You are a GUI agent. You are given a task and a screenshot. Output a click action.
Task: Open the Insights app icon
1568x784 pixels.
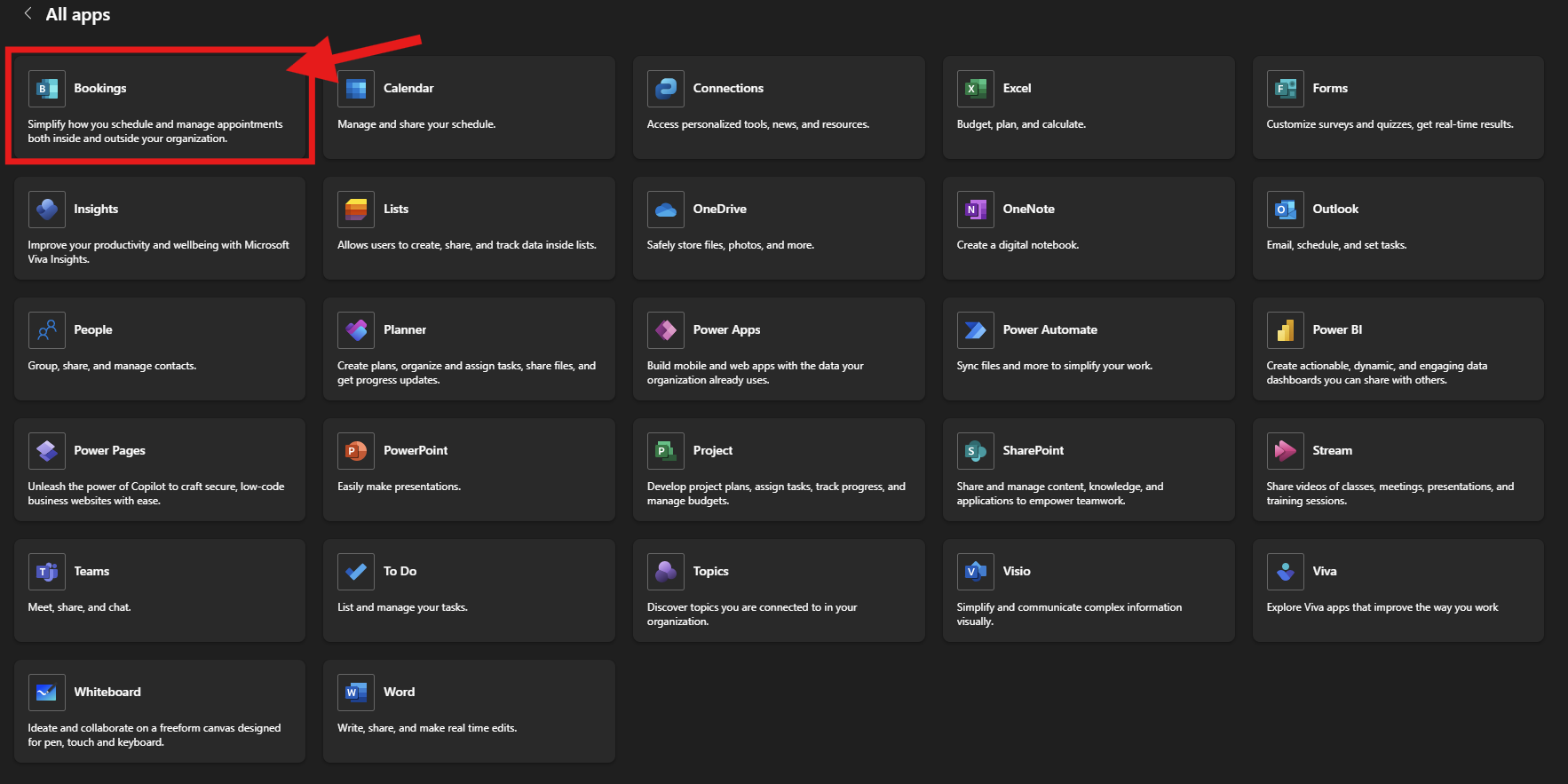pos(46,210)
